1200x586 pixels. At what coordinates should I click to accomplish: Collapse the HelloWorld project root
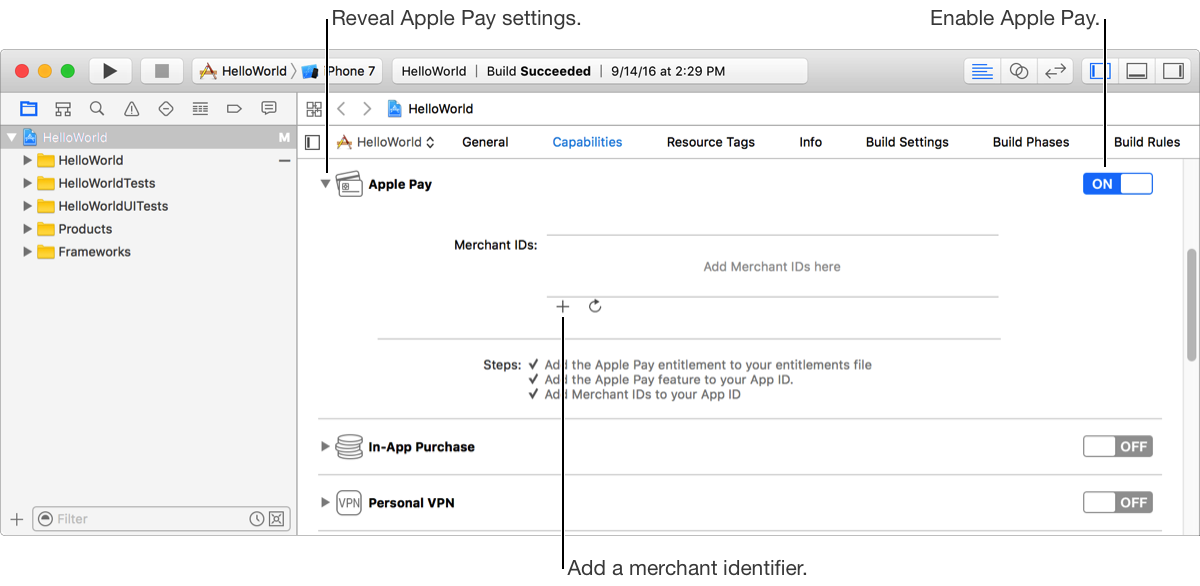click(x=11, y=137)
